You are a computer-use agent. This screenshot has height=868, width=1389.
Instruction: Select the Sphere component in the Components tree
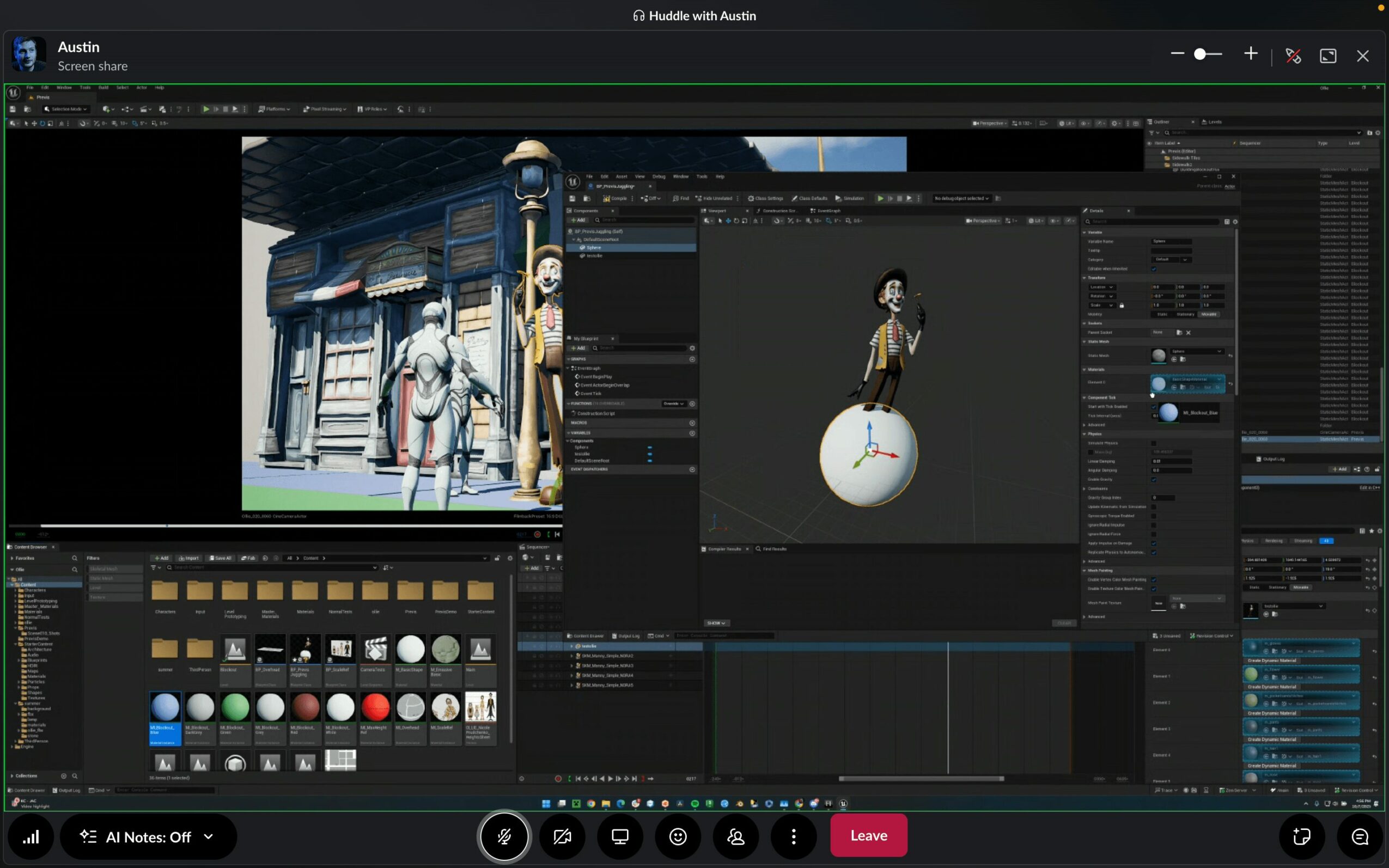(x=594, y=247)
